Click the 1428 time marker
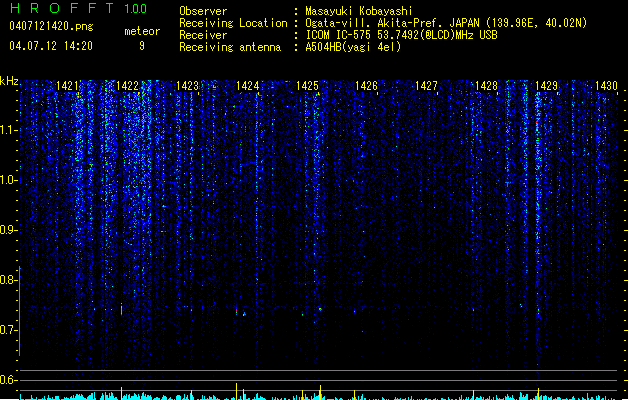This screenshot has width=629, height=400. click(x=486, y=86)
